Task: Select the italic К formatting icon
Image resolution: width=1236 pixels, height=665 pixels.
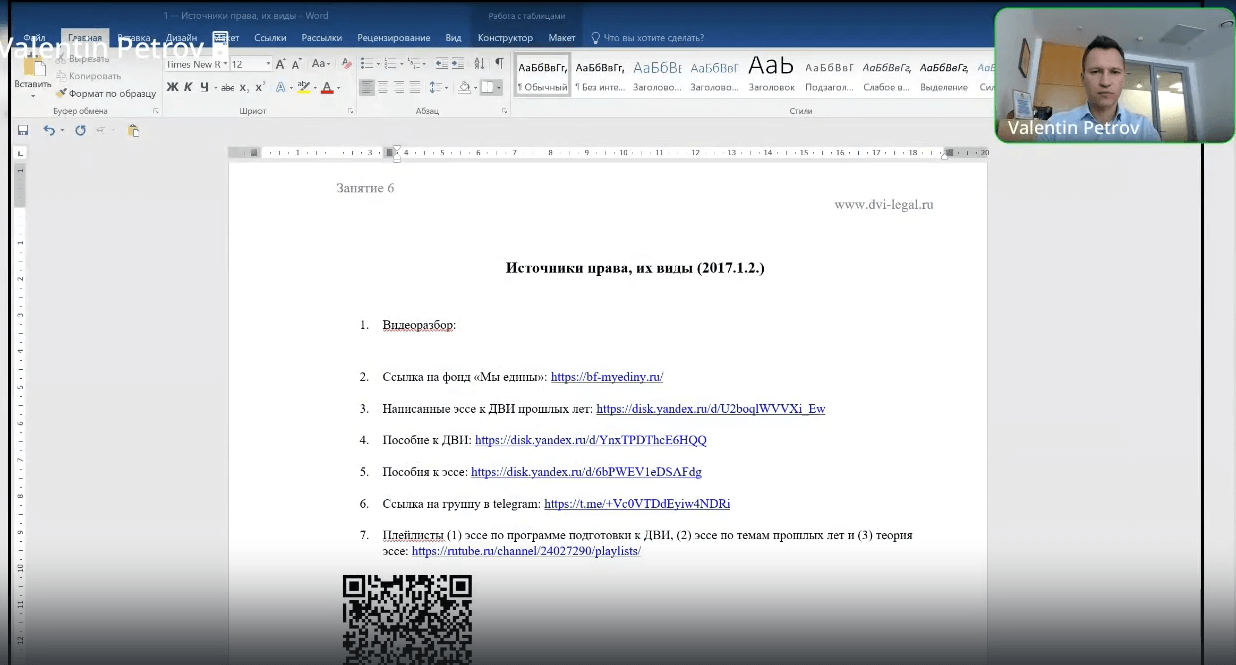Action: [189, 86]
